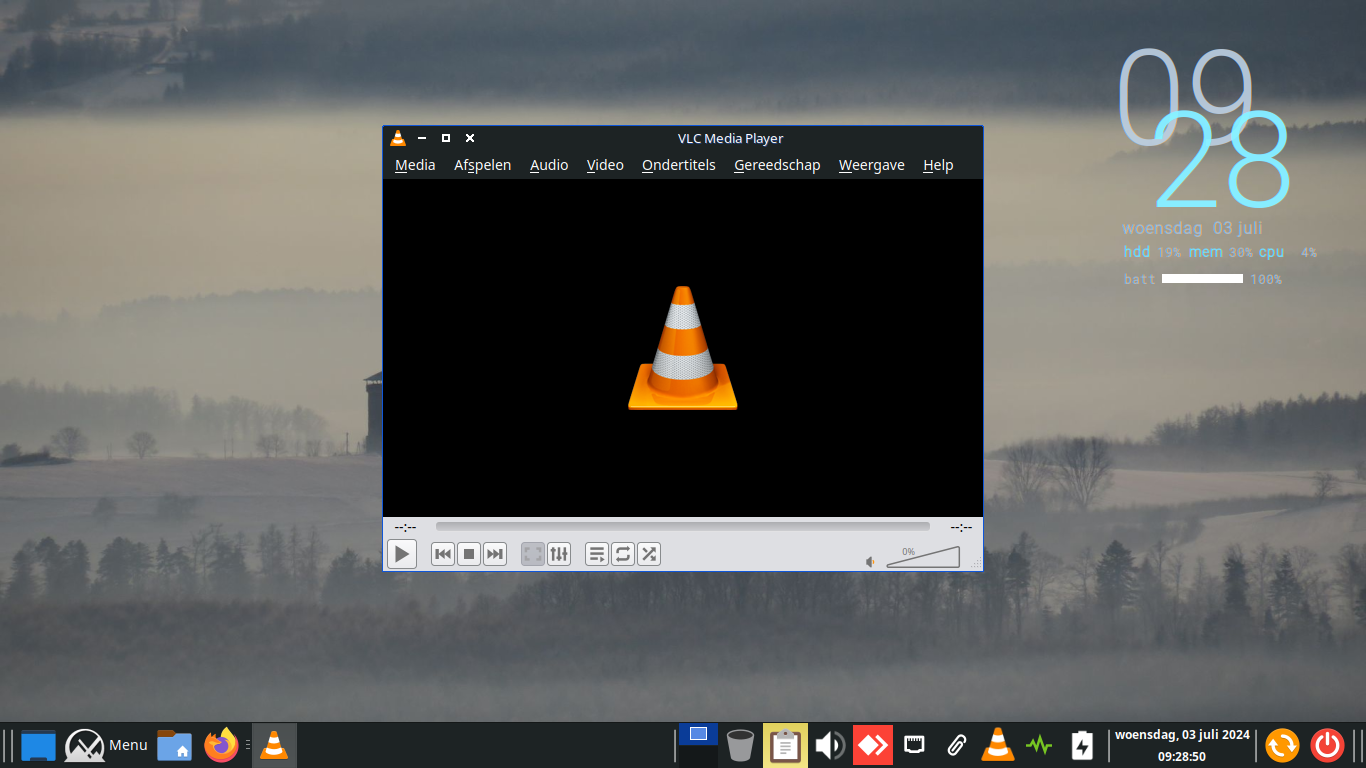Launch Firefox from the taskbar
The height and width of the screenshot is (768, 1366).
221,745
